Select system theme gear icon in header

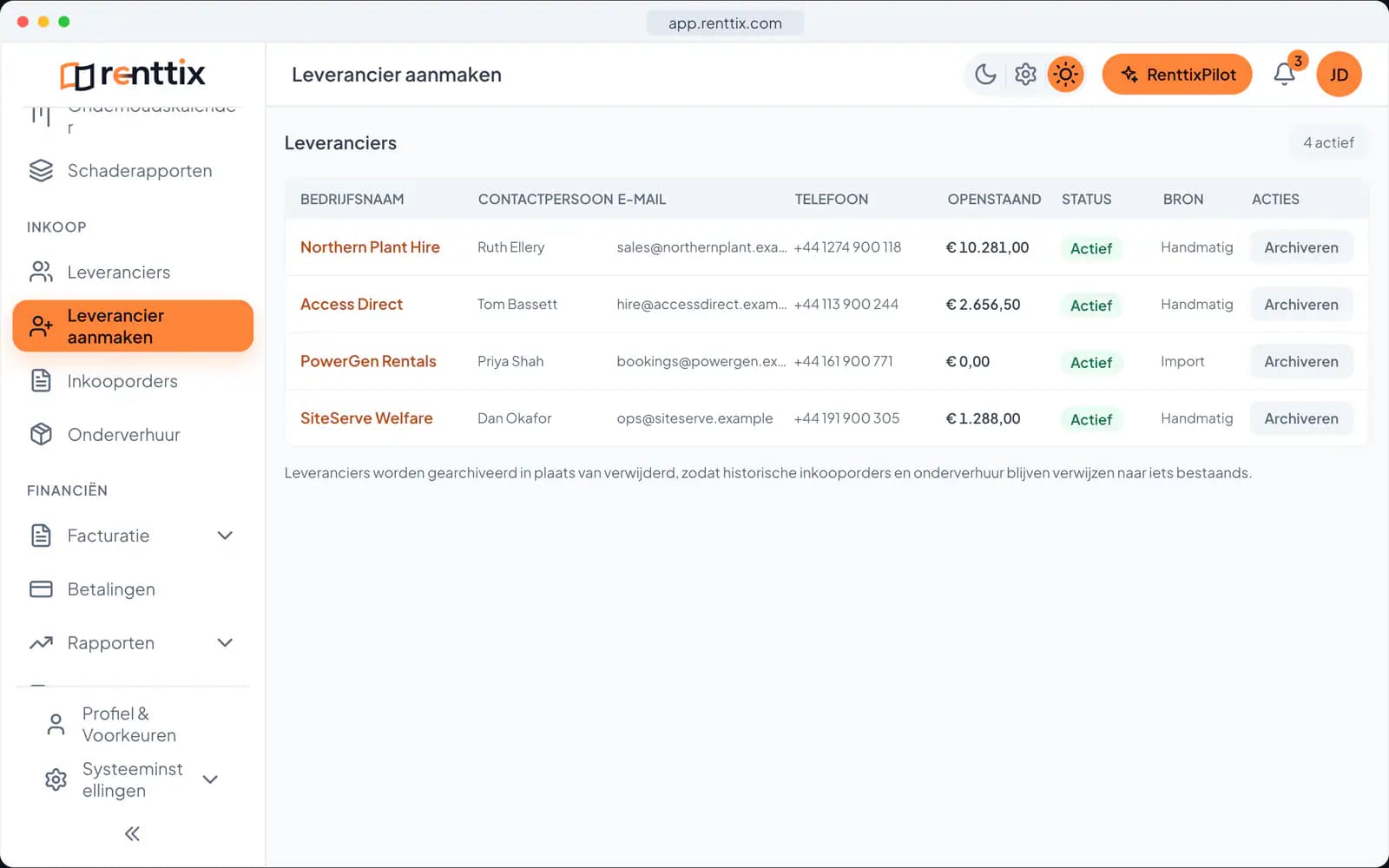[1025, 75]
